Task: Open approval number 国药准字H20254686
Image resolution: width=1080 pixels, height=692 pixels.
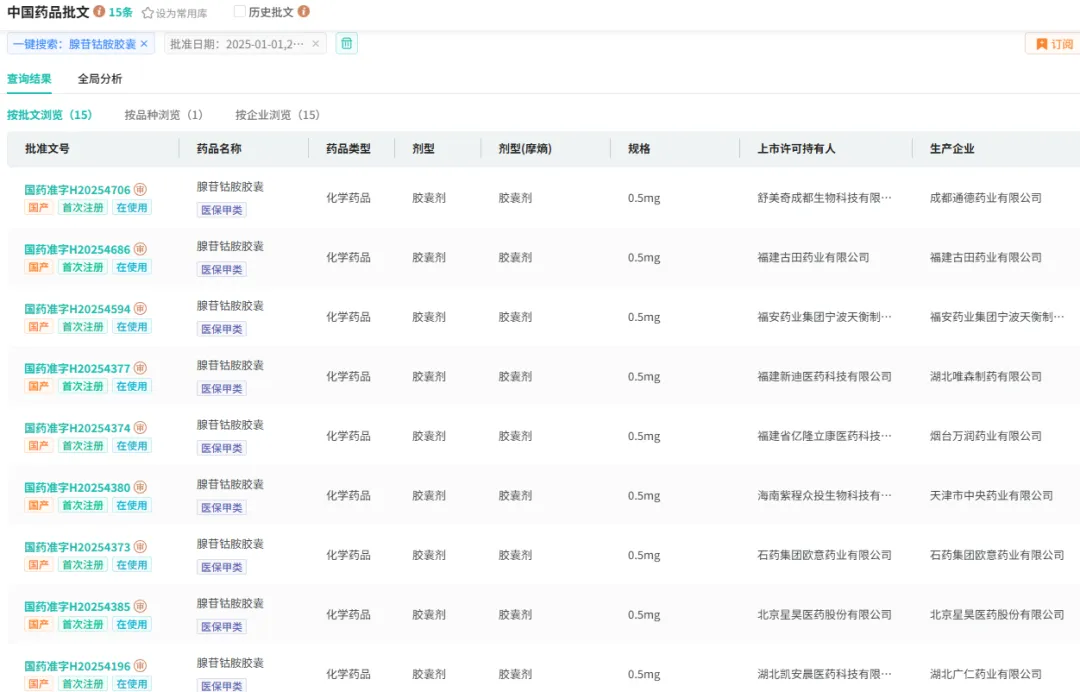Action: click(x=77, y=249)
